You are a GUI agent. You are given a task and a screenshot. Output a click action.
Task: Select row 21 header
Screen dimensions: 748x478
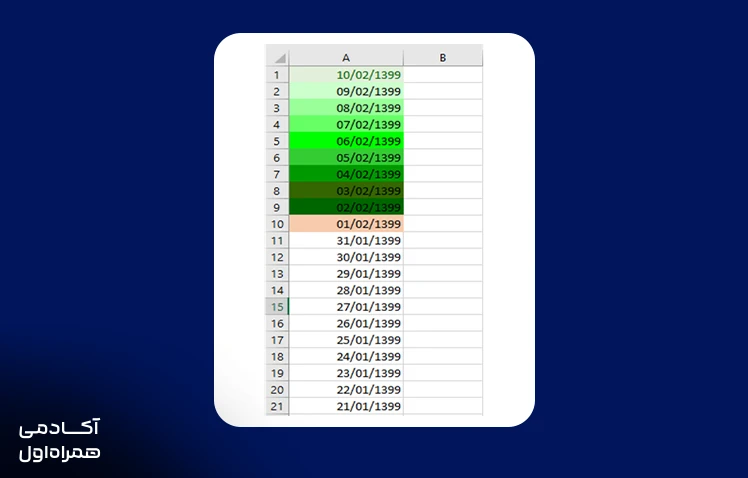(x=277, y=406)
